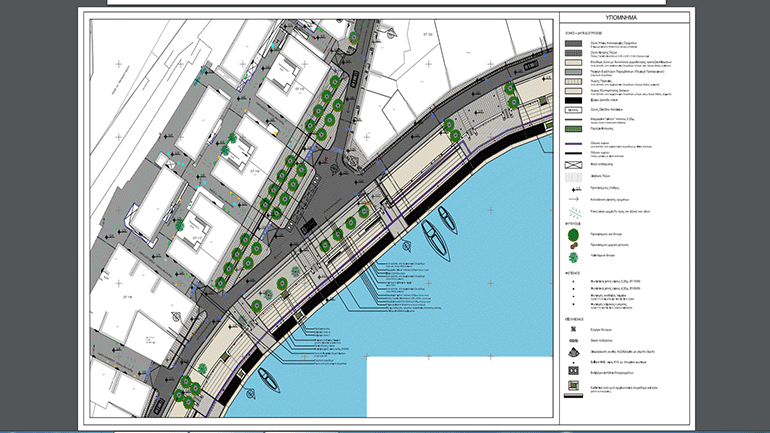Click the lone boat near the bottom shoreline
The width and height of the screenshot is (770, 433).
tap(268, 380)
